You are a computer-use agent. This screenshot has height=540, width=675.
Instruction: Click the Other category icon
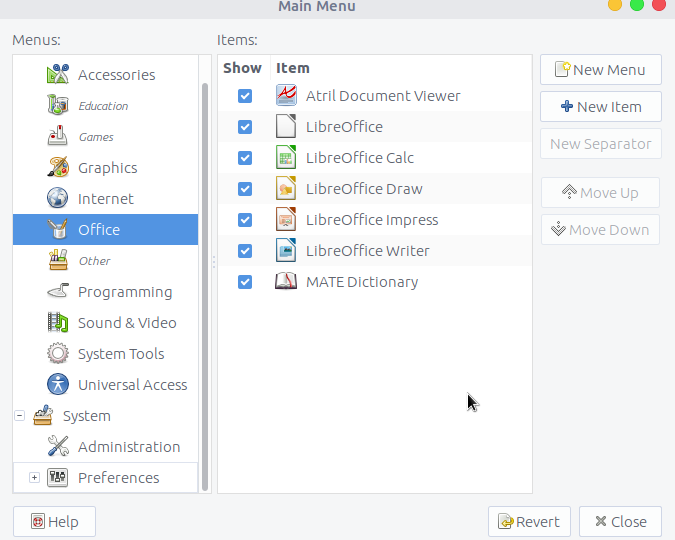point(58,261)
